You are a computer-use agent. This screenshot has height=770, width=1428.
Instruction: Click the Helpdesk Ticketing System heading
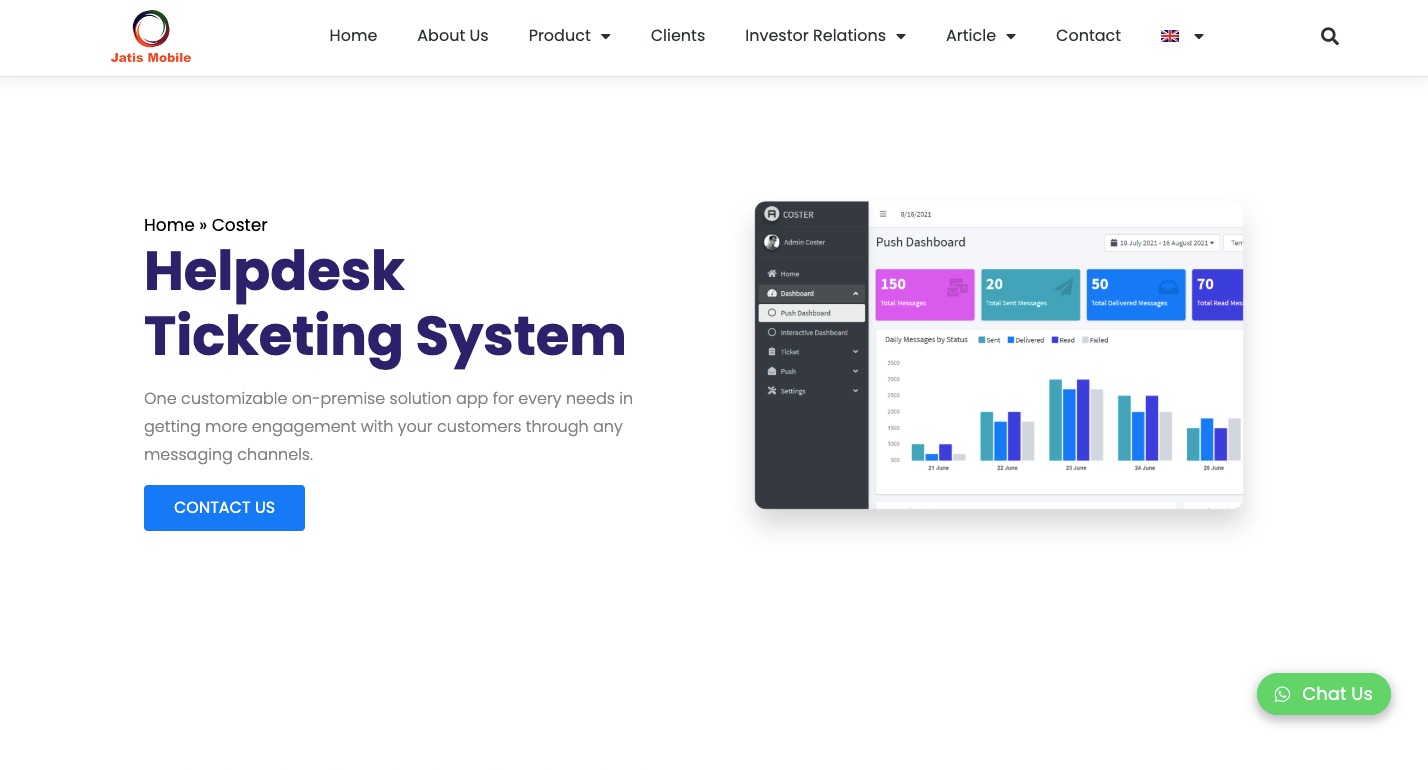tap(385, 303)
